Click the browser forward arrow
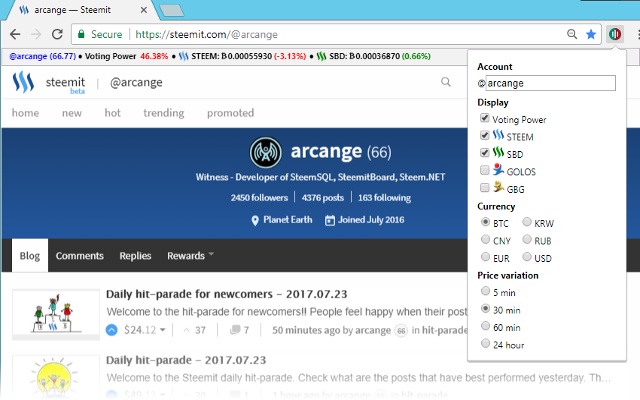Viewport: 640px width, 400px height. tap(36, 34)
